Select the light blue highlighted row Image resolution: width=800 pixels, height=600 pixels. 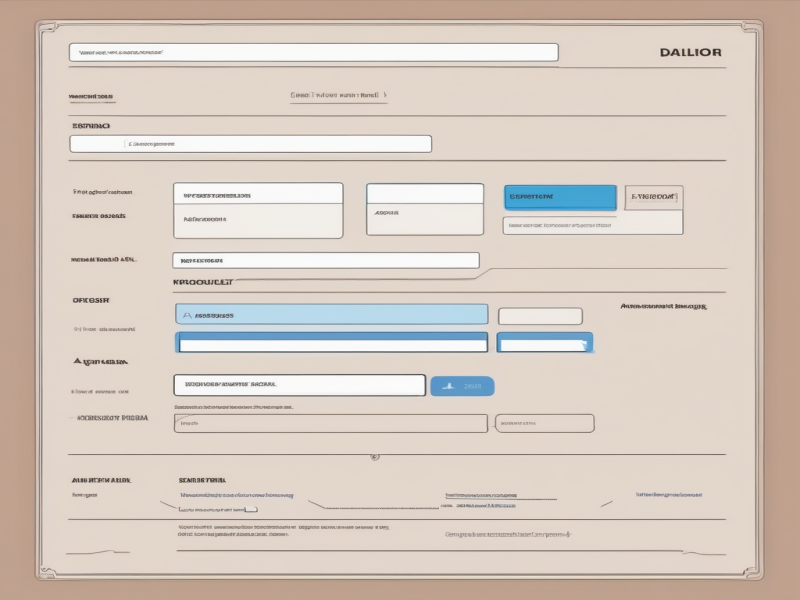[331, 314]
